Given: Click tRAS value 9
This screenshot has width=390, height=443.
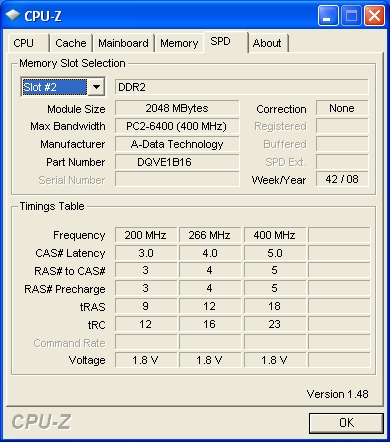Looking at the screenshot, I should click(x=146, y=306).
